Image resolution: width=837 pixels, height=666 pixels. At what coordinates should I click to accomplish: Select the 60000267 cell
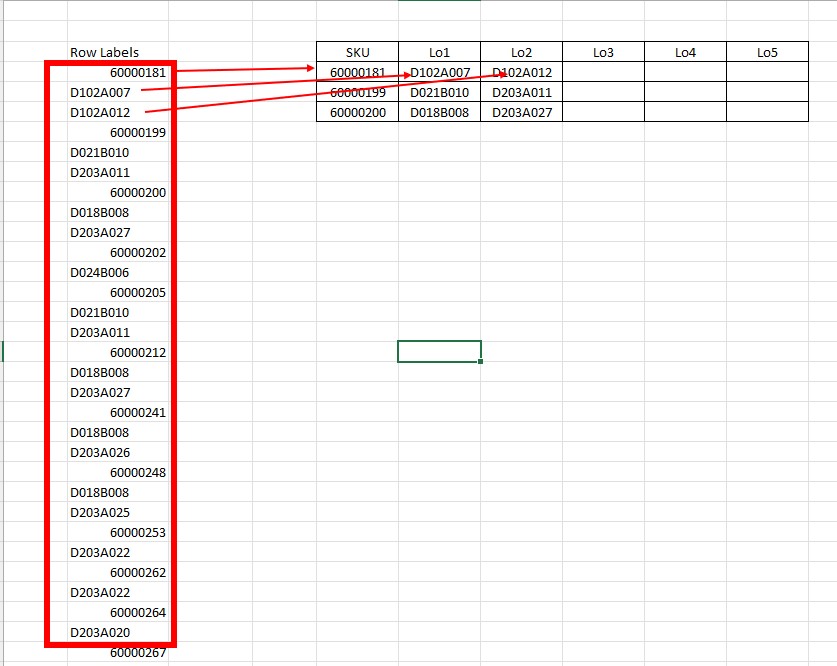coord(117,652)
